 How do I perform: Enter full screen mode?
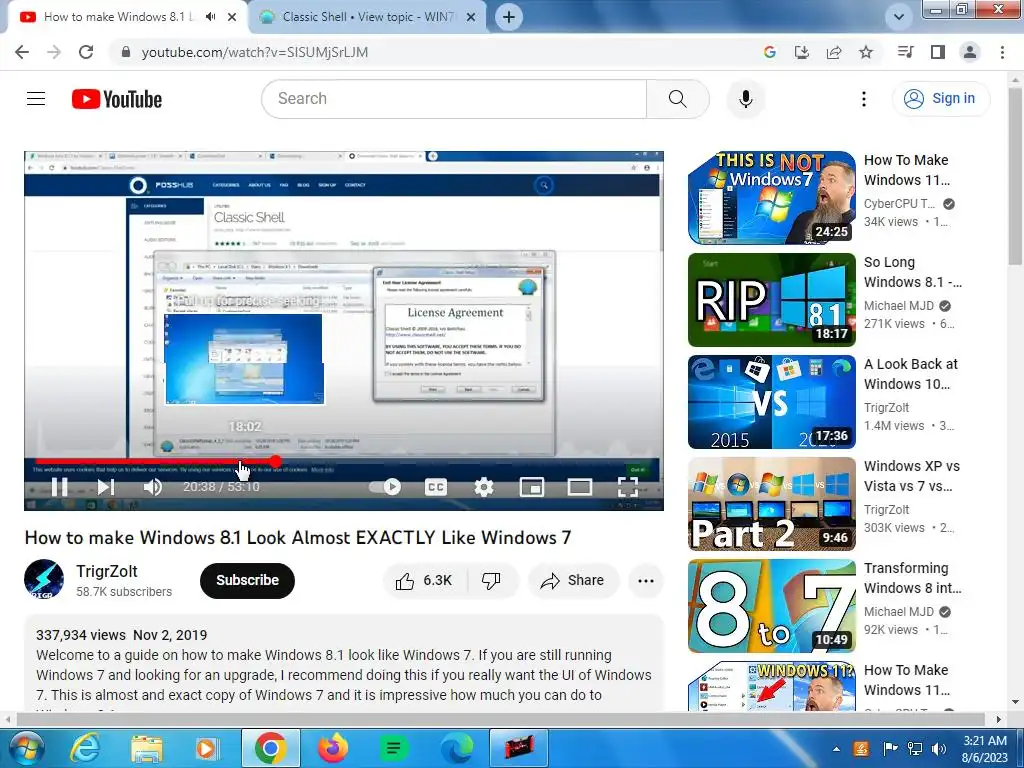click(628, 487)
